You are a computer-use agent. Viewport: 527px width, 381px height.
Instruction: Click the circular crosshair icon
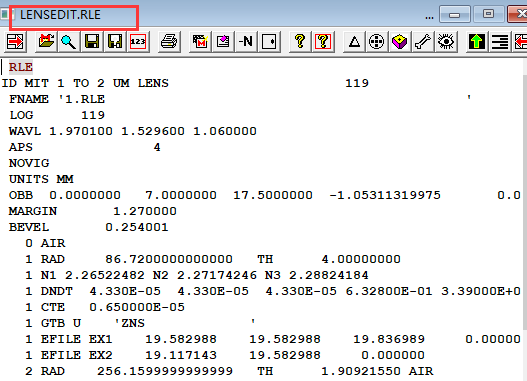coord(376,42)
